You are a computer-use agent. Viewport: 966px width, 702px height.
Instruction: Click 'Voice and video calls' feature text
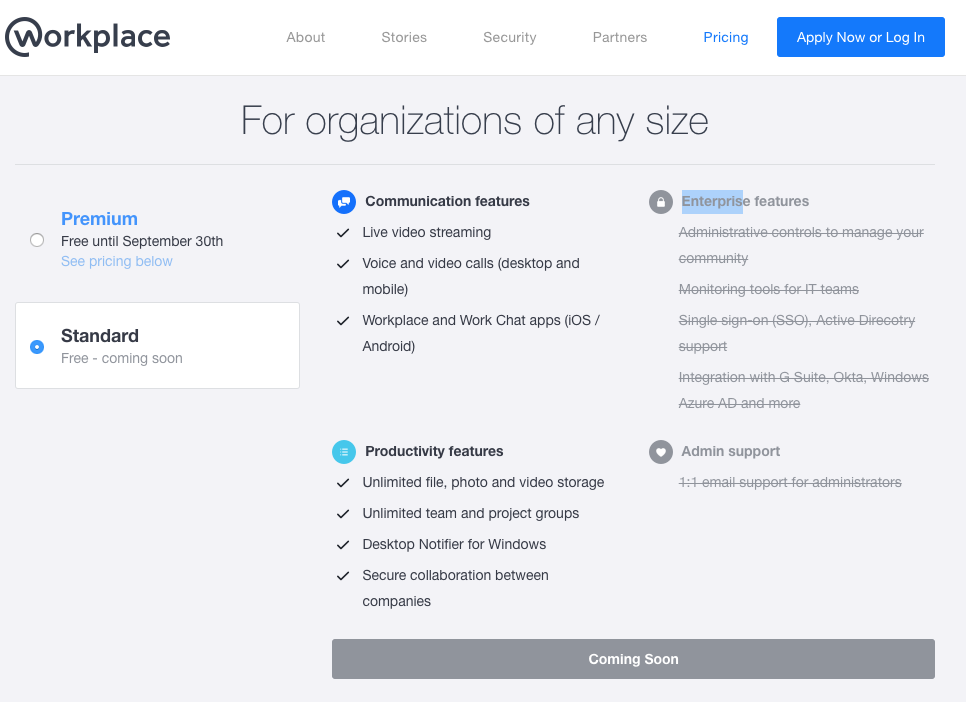coord(471,276)
